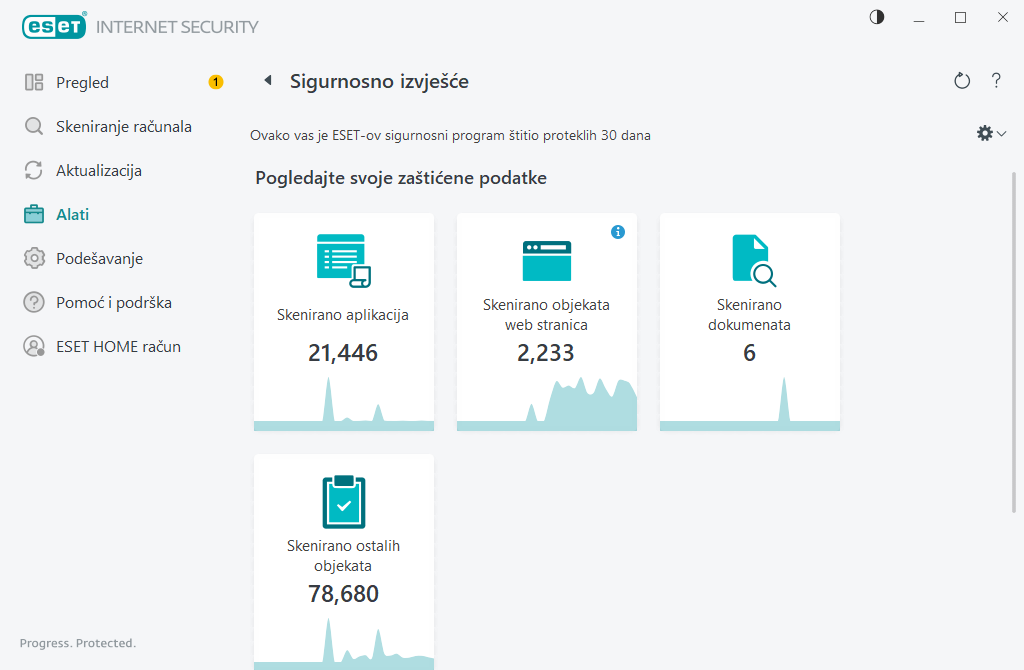Image resolution: width=1024 pixels, height=670 pixels.
Task: Click the protekla 30 dana description text
Action: pyautogui.click(x=450, y=135)
